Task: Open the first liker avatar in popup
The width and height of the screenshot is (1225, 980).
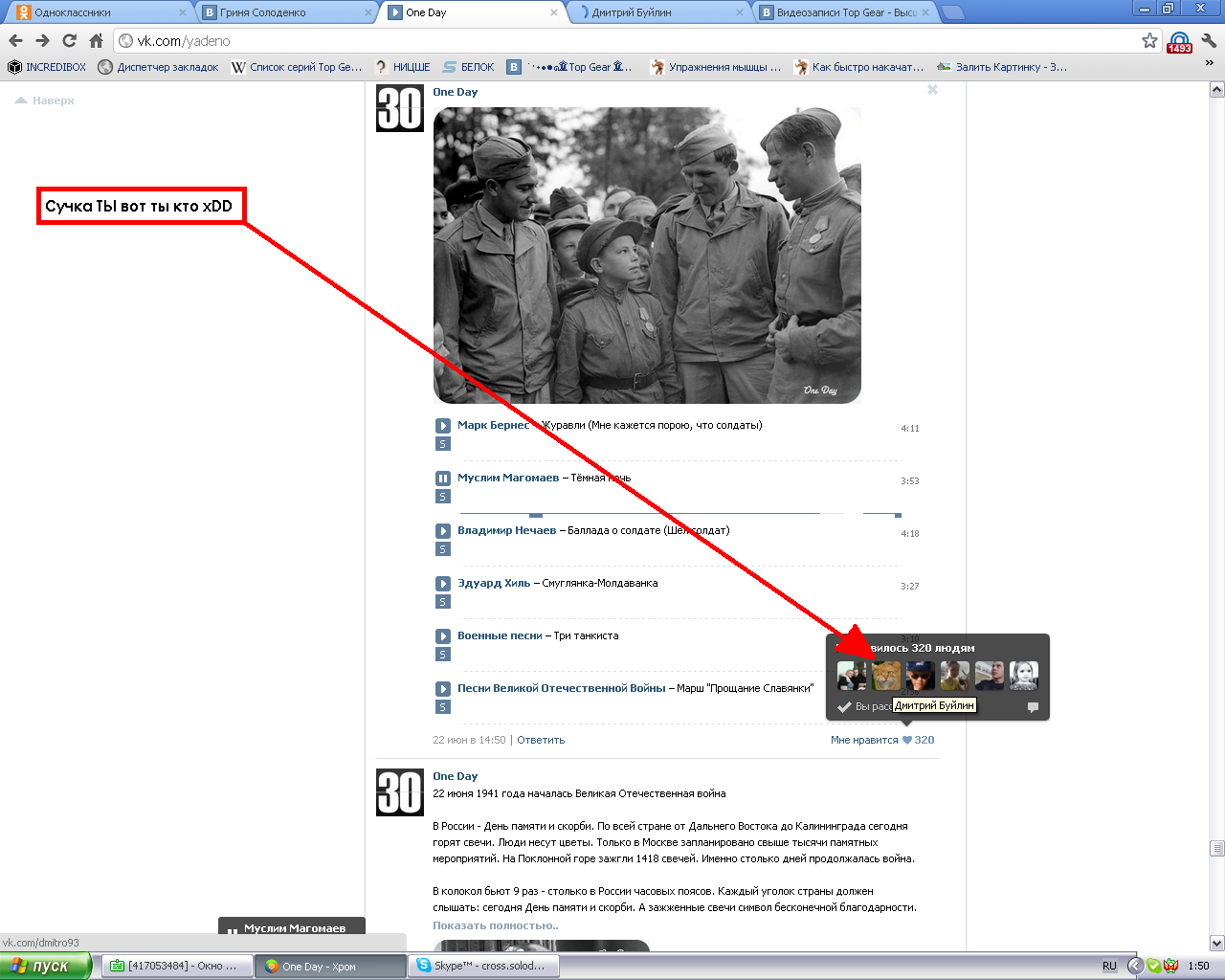Action: 852,676
